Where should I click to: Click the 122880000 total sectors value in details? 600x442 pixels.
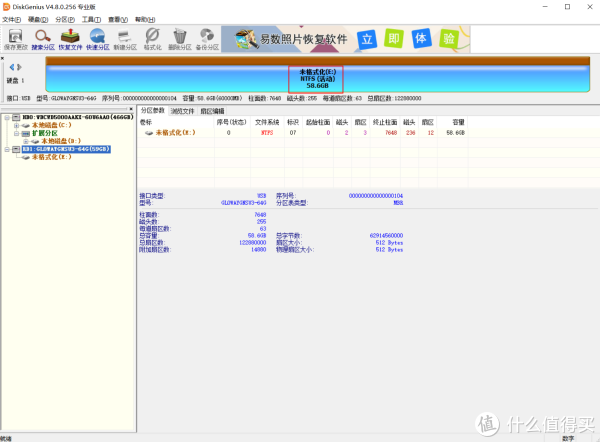coord(253,243)
